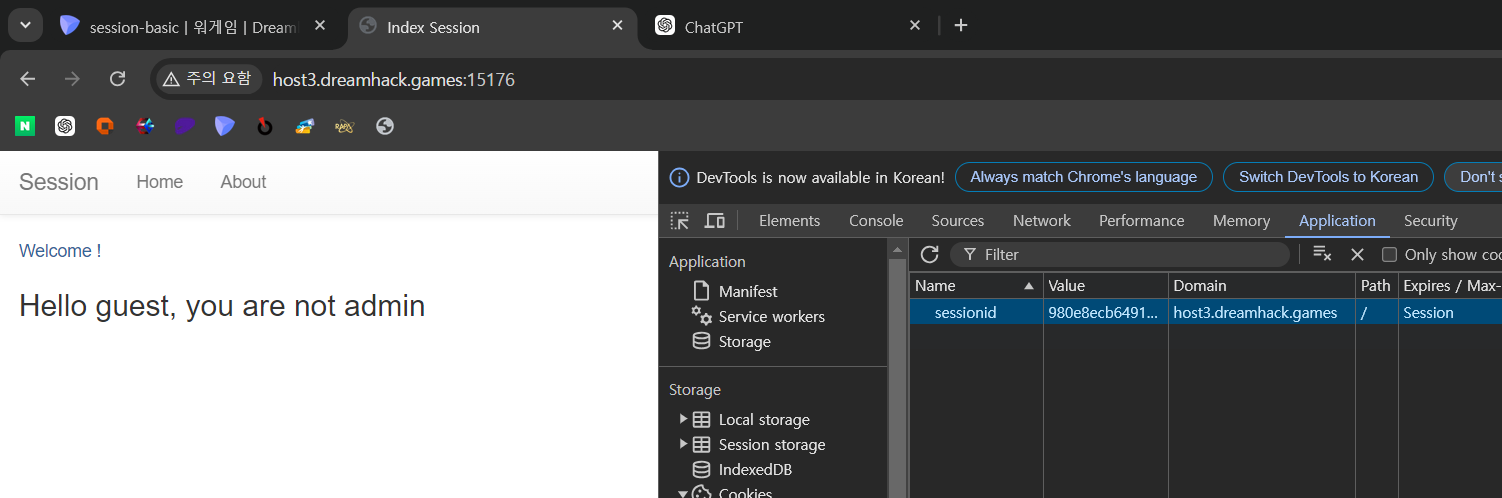Image resolution: width=1502 pixels, height=498 pixels.
Task: Select the Application DevTools tab
Action: [x=1337, y=221]
